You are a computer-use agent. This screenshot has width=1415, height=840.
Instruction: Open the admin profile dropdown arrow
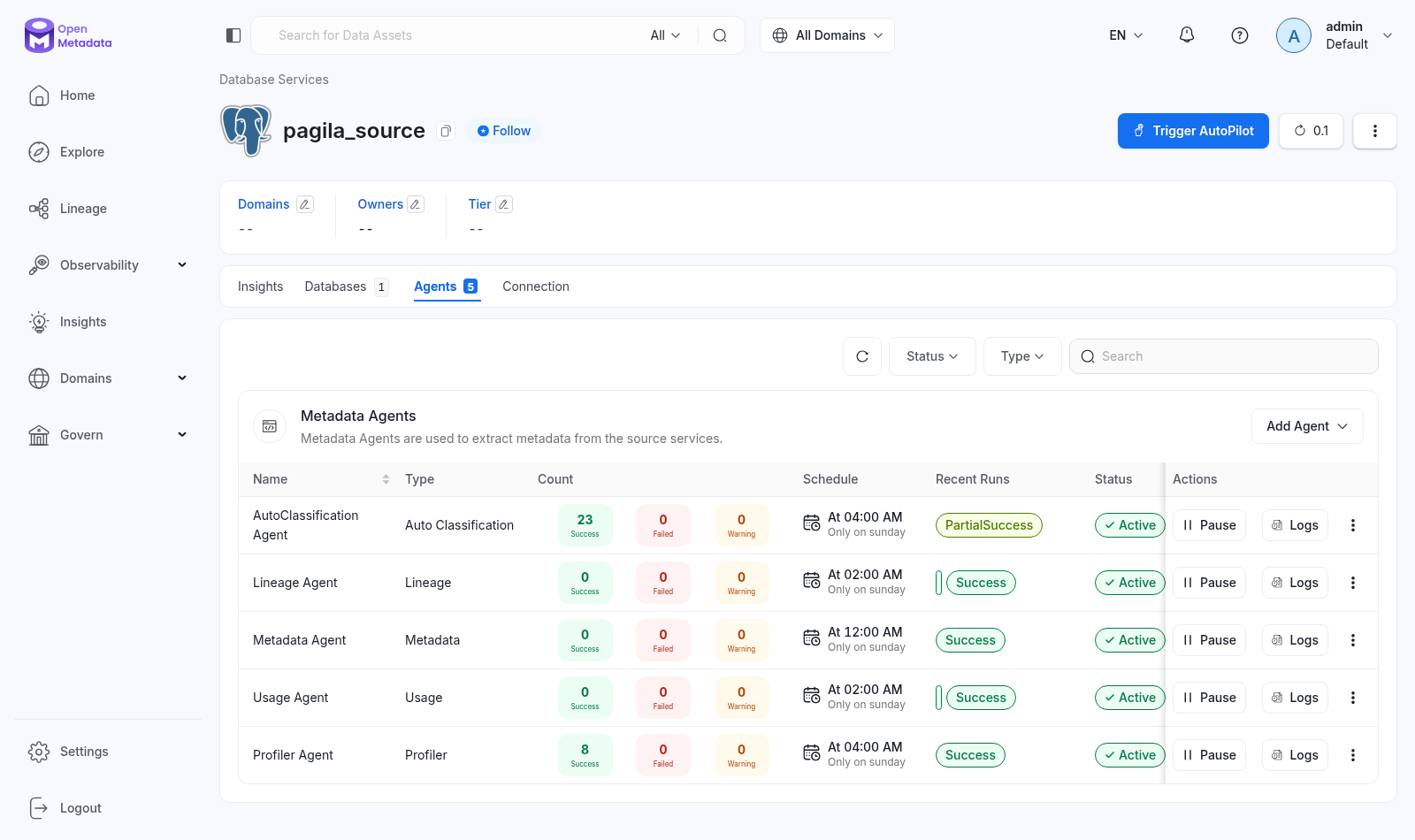tap(1388, 35)
